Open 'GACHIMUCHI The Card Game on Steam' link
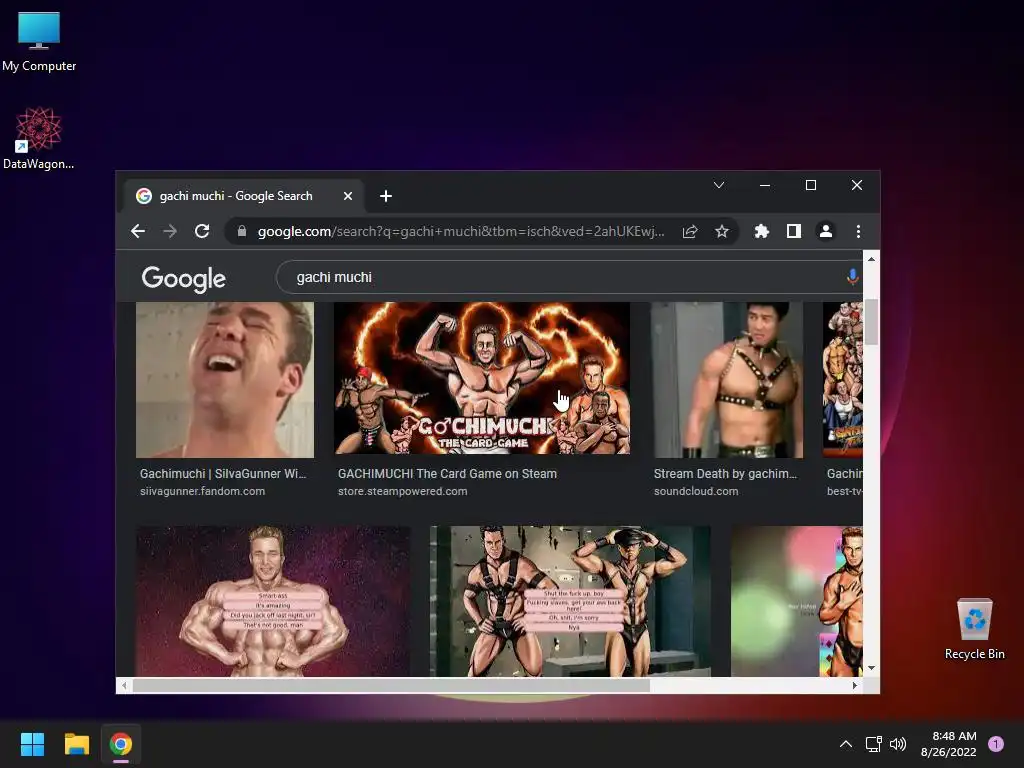This screenshot has width=1024, height=768. click(447, 473)
